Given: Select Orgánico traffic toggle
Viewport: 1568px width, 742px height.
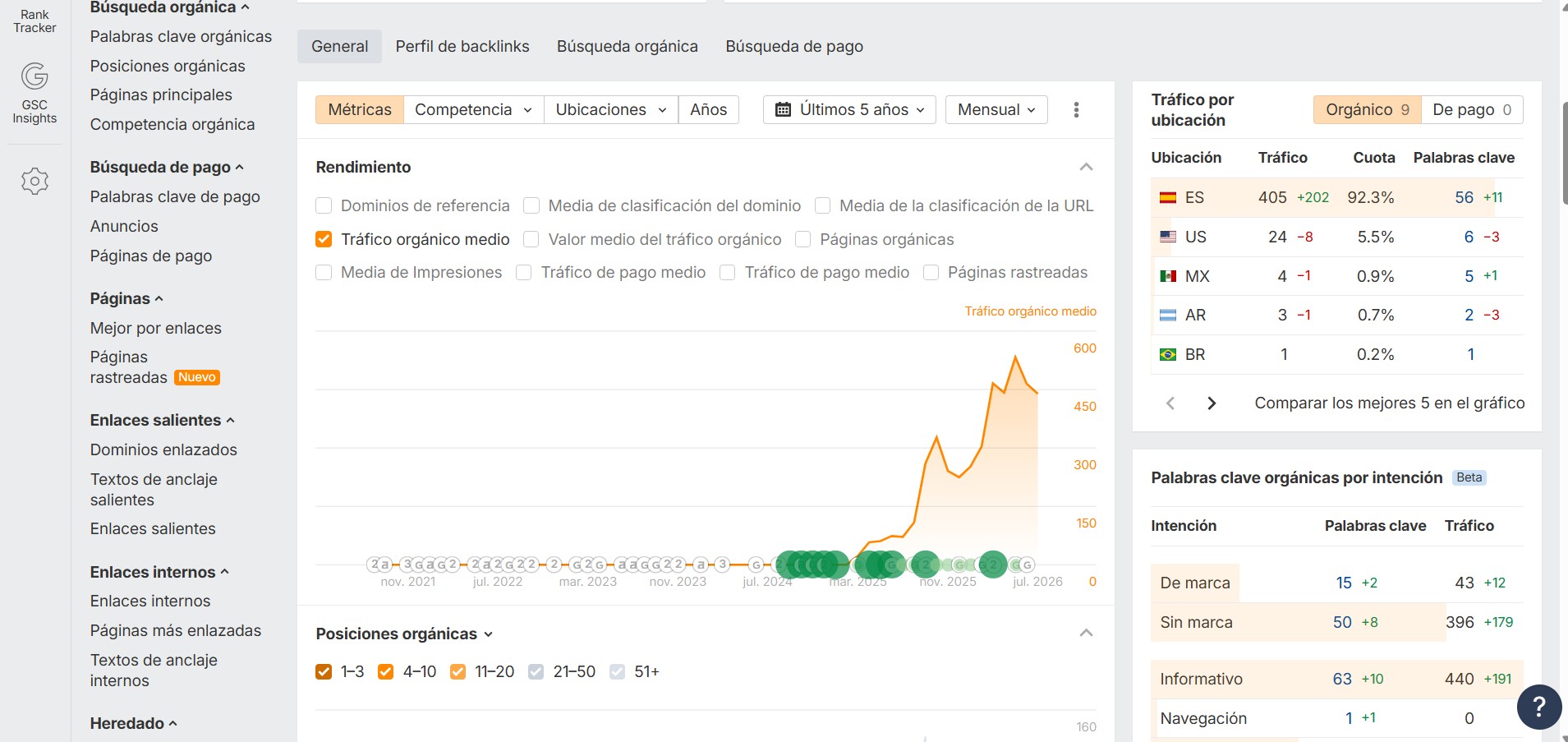Looking at the screenshot, I should coord(1368,109).
